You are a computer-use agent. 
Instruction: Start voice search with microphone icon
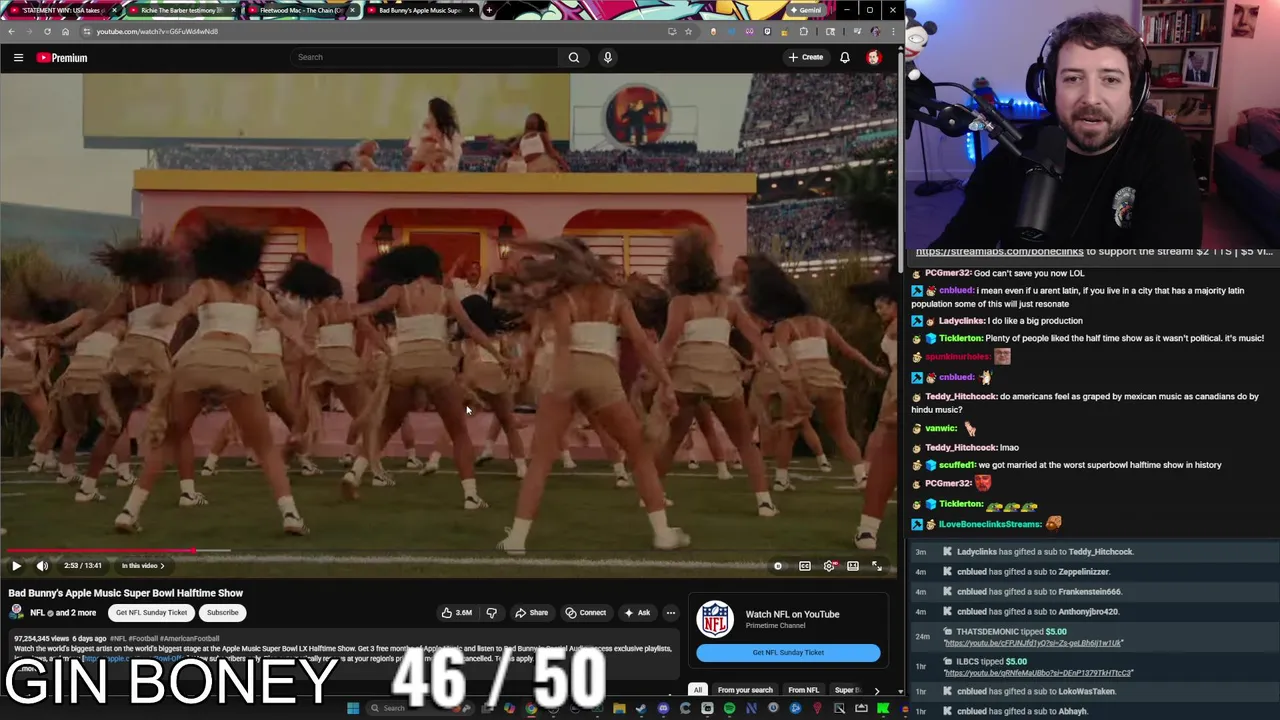pos(607,57)
